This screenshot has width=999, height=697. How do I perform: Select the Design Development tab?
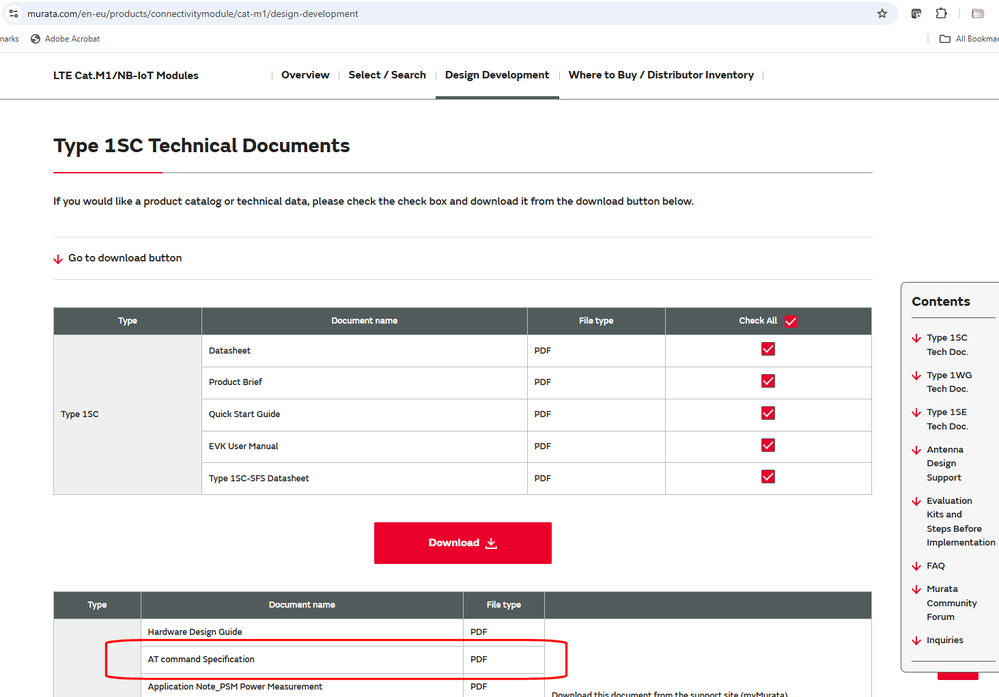(497, 75)
